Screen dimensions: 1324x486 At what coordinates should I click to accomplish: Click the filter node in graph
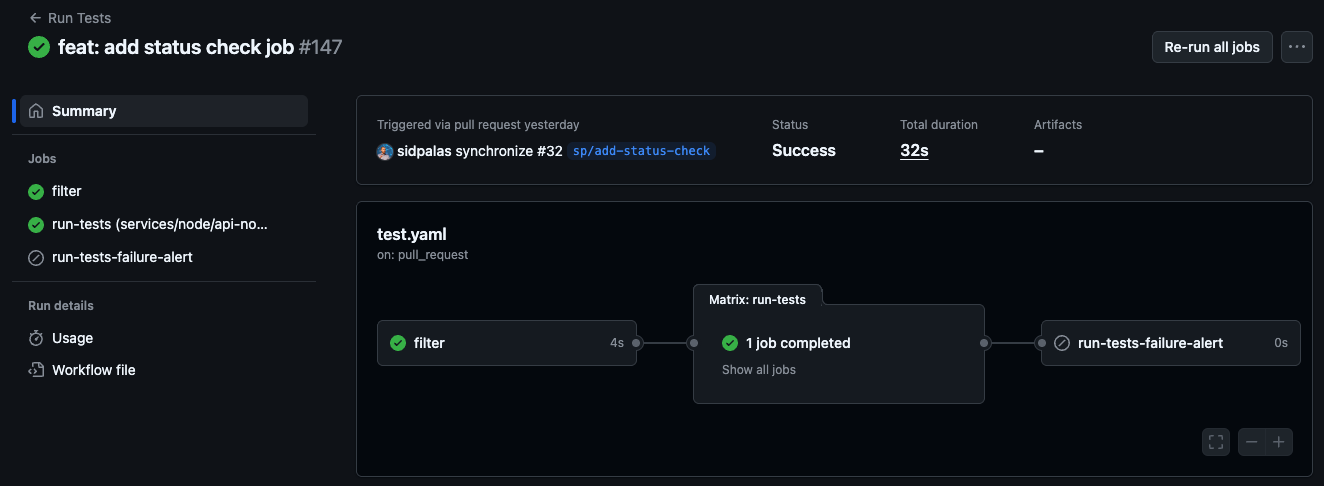click(x=507, y=343)
